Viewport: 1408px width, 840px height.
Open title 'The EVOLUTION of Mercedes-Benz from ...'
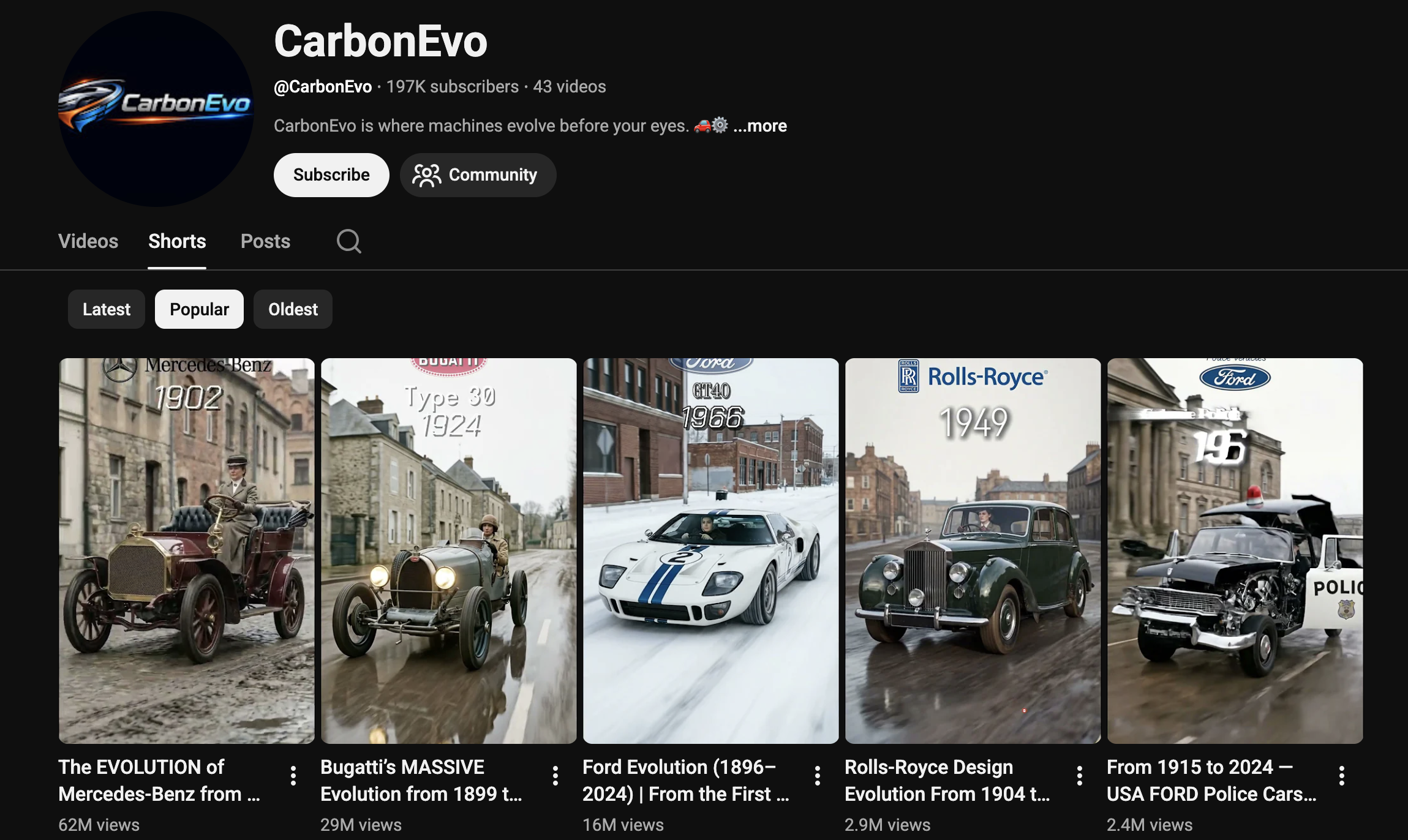click(x=159, y=781)
